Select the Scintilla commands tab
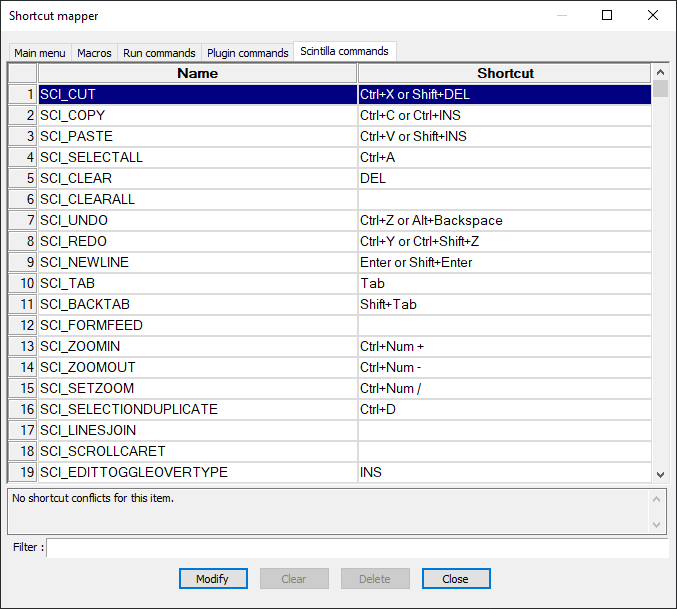This screenshot has width=677, height=609. coord(345,51)
